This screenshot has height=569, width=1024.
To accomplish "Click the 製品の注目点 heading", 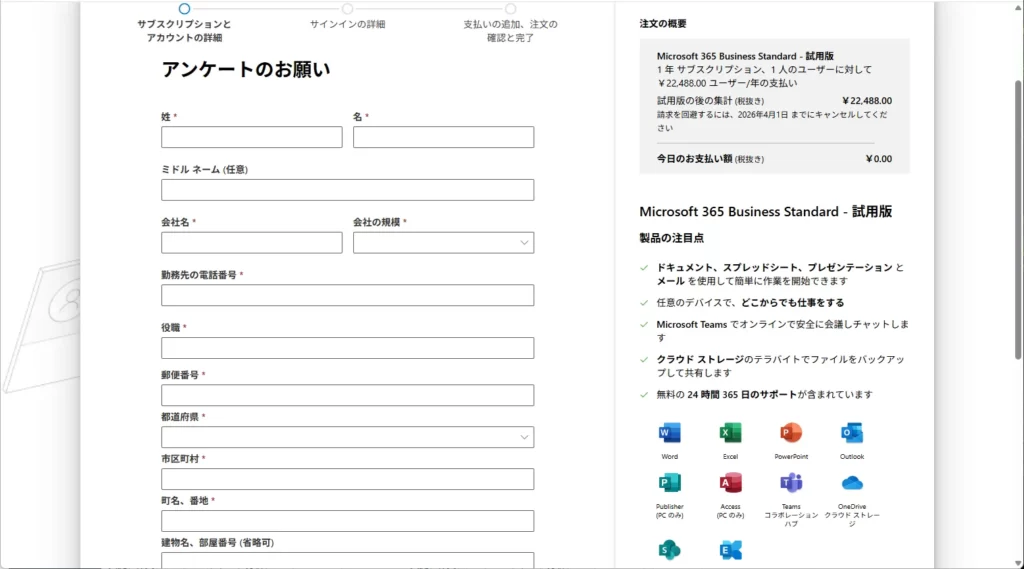I will tap(671, 238).
